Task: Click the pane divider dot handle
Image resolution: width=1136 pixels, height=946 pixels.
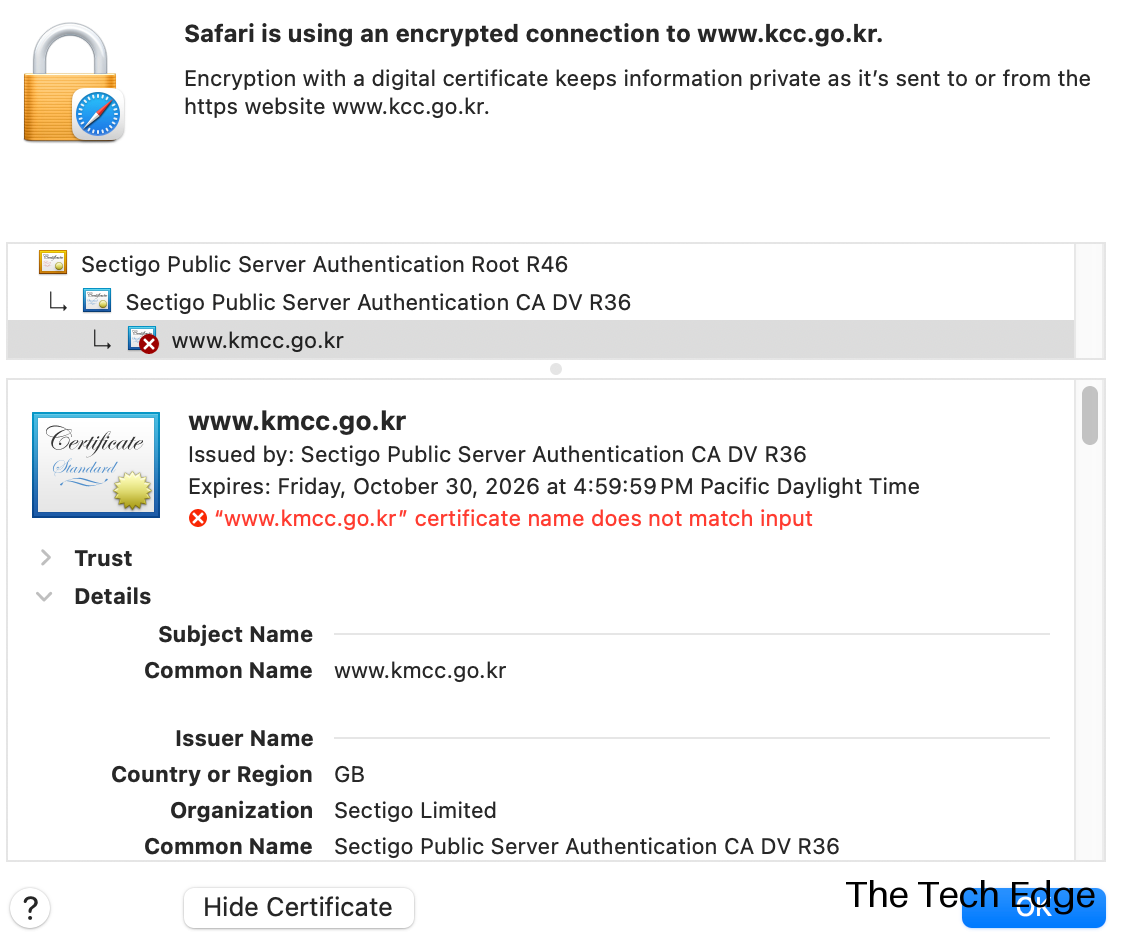Action: pos(556,369)
